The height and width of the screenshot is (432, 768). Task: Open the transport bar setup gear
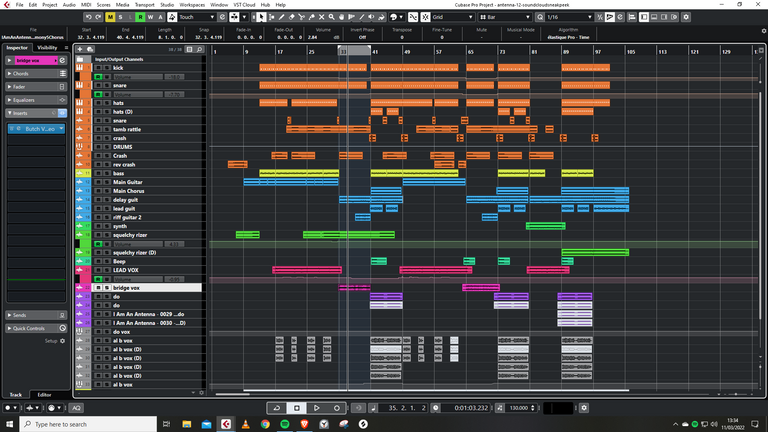pos(584,408)
